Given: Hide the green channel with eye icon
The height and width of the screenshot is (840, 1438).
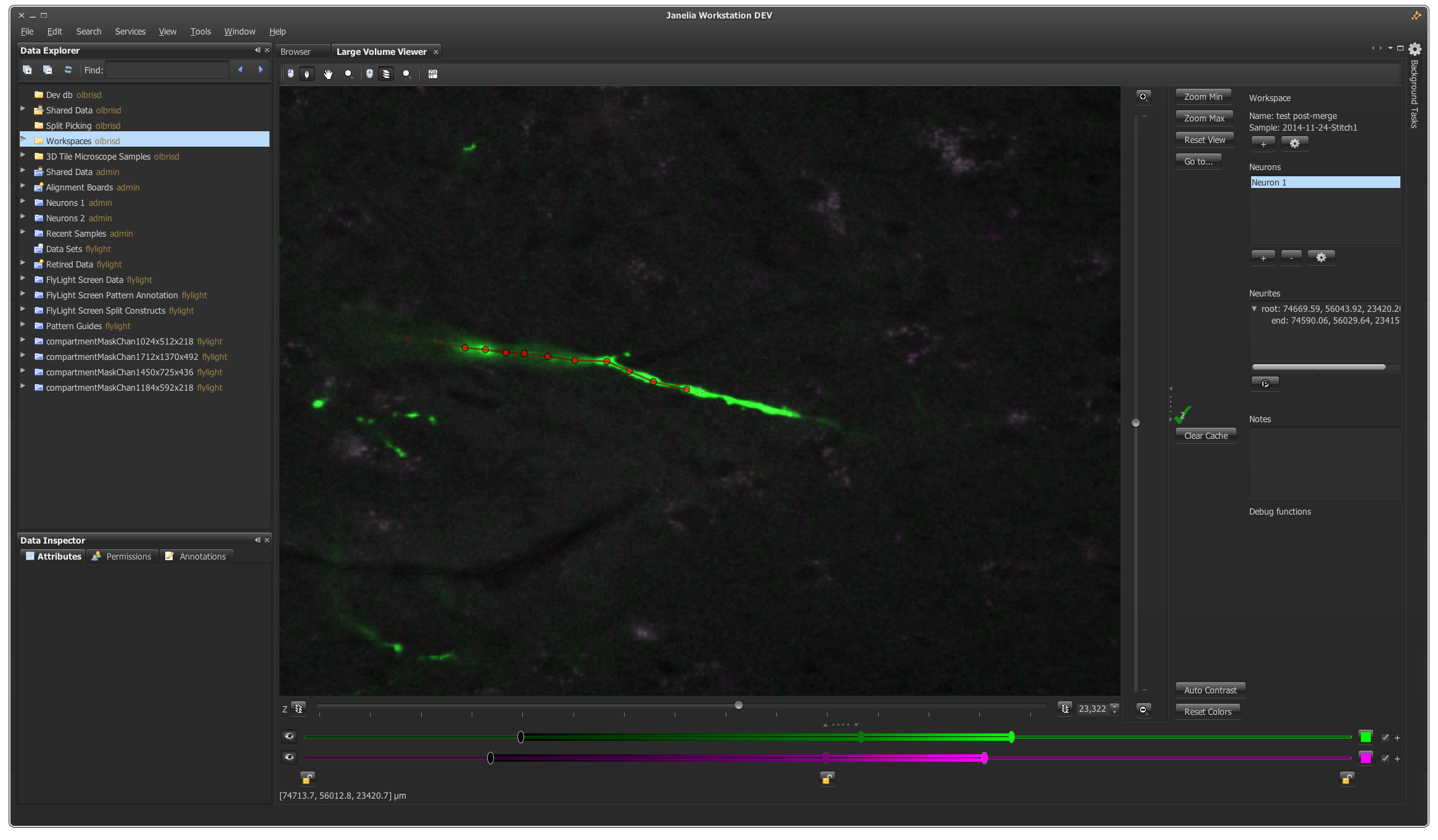Looking at the screenshot, I should coord(289,736).
